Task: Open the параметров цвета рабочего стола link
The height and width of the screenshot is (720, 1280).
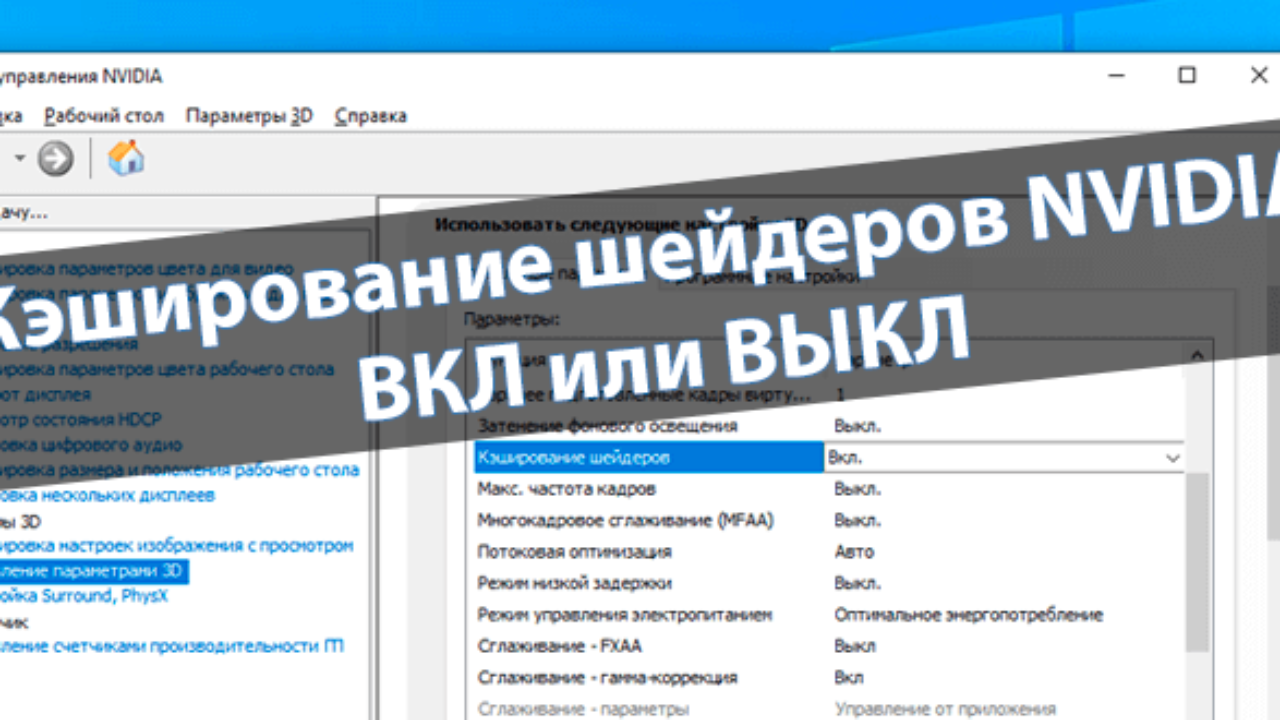Action: (x=167, y=369)
